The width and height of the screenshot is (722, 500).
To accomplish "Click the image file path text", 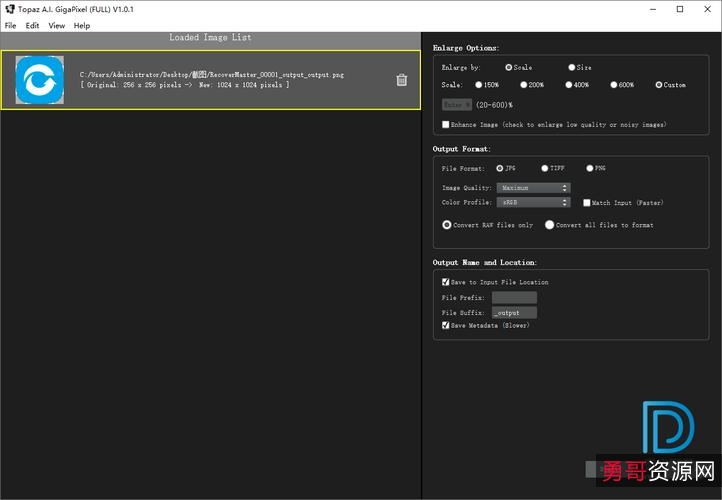I will coord(212,75).
